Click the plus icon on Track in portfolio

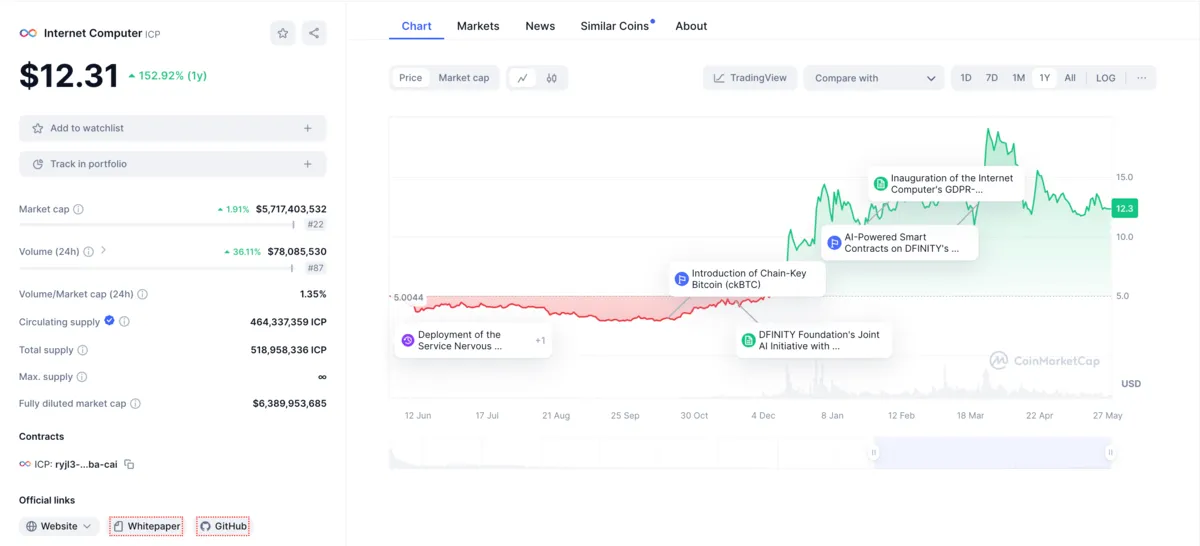coord(308,164)
